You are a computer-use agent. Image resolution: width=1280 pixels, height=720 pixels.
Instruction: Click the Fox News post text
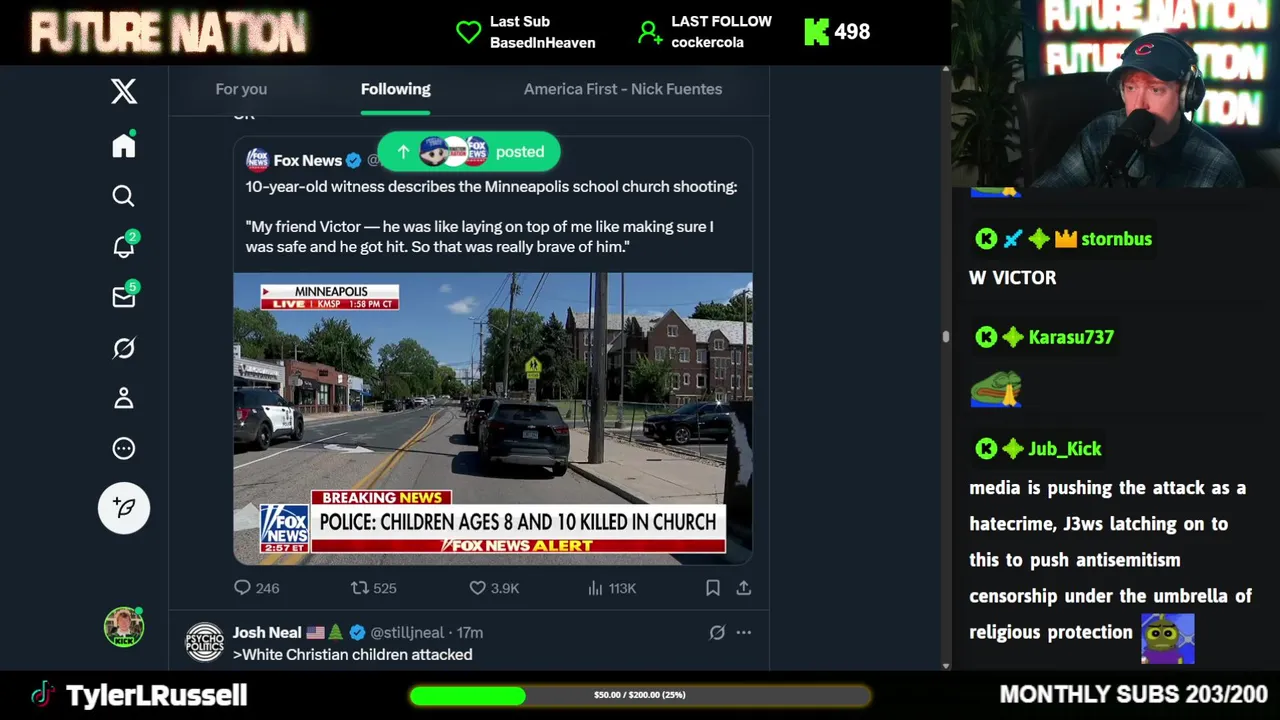491,217
